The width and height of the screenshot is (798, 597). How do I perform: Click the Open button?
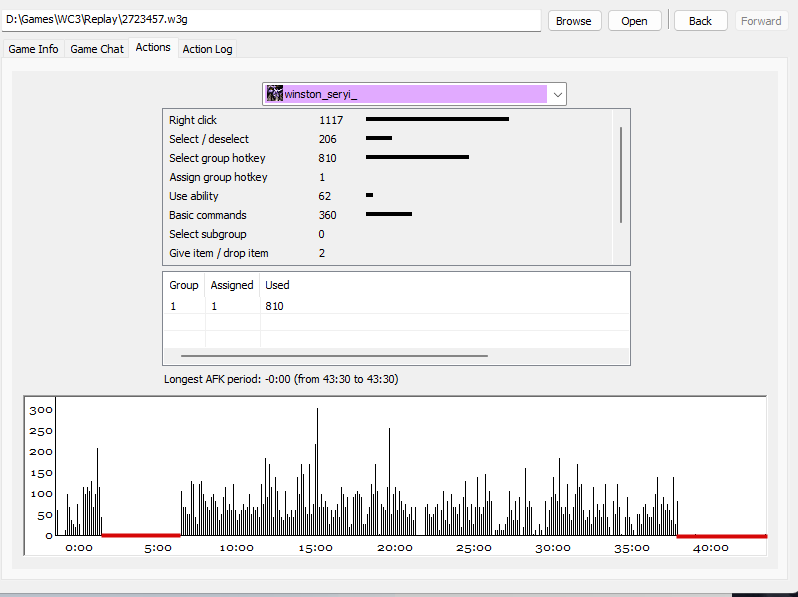(x=634, y=21)
